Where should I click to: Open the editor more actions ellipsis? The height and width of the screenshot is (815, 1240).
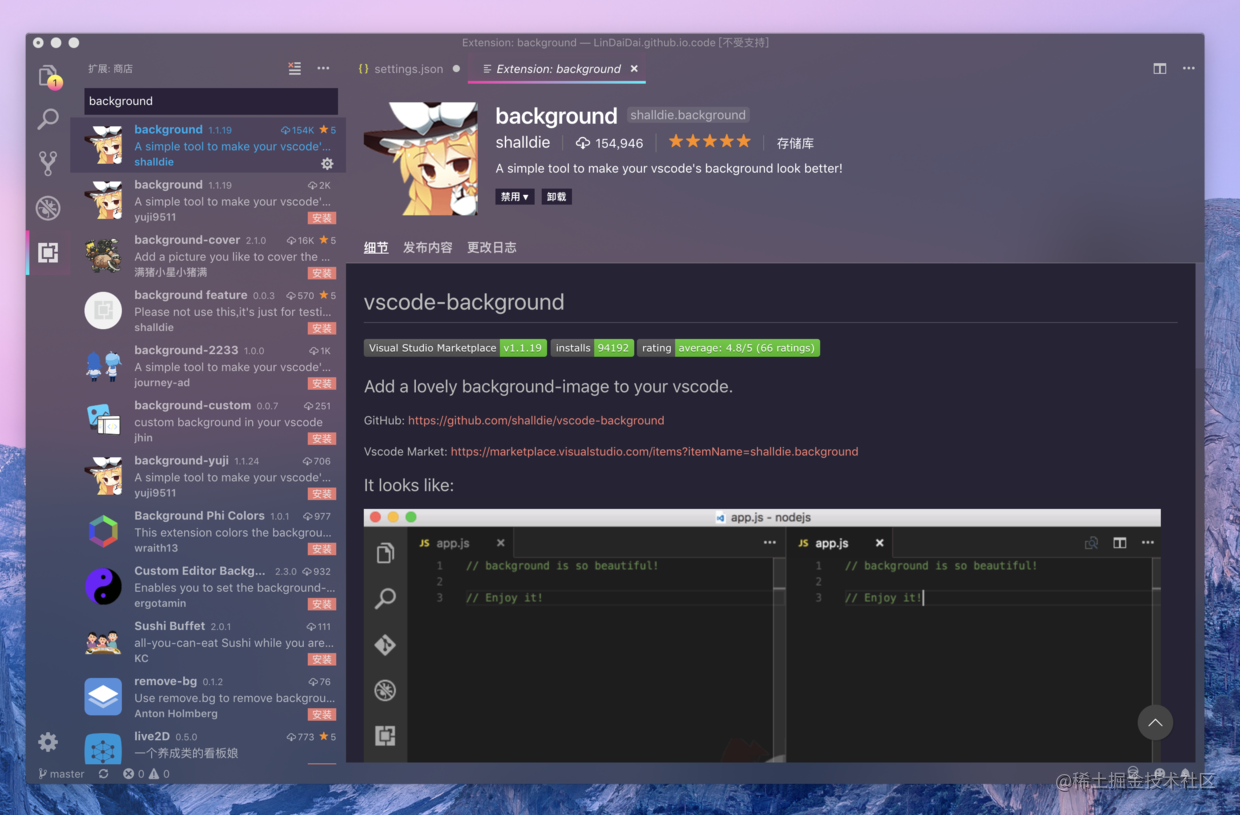pos(1188,69)
